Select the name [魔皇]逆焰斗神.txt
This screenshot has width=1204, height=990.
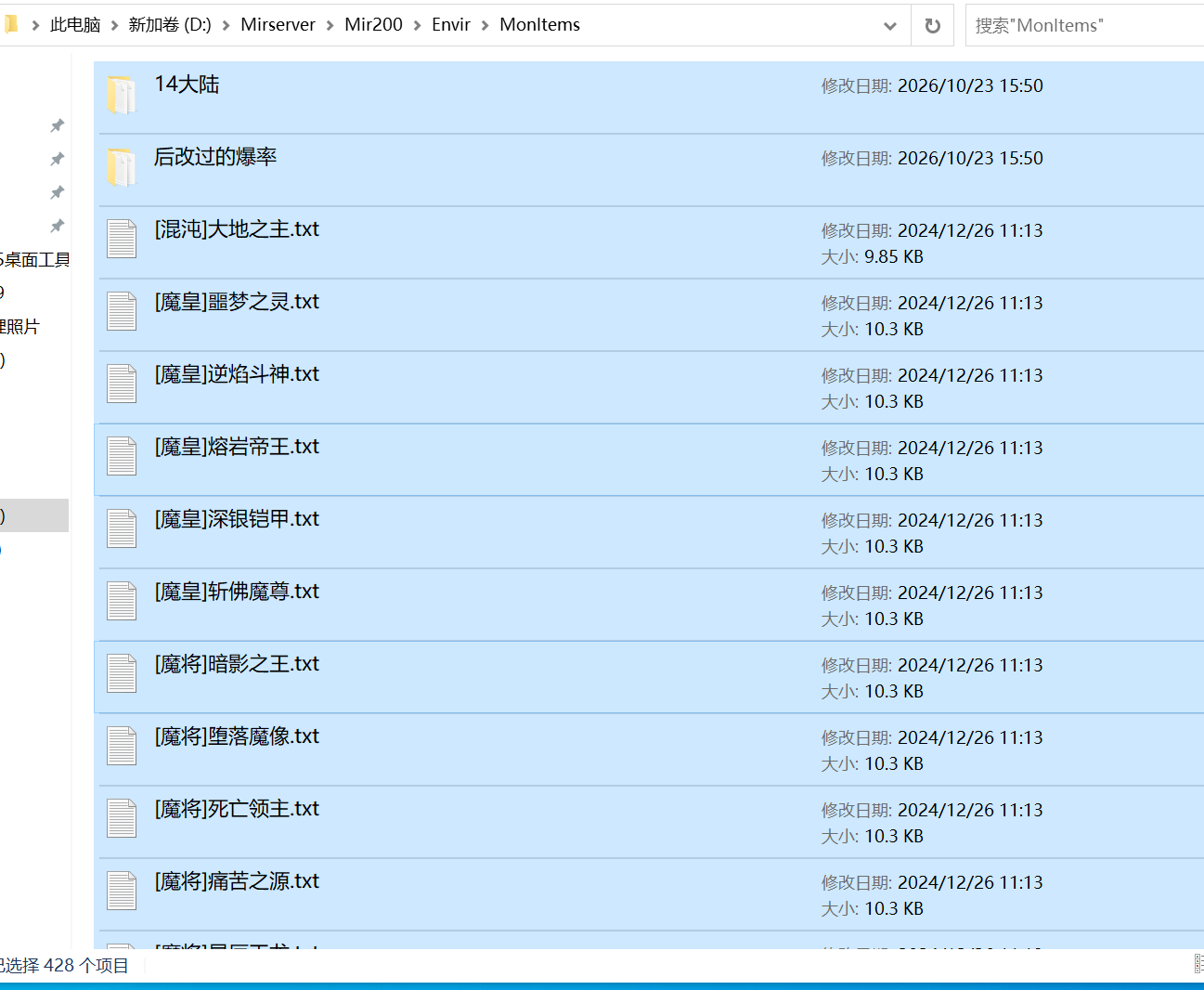[x=237, y=374]
